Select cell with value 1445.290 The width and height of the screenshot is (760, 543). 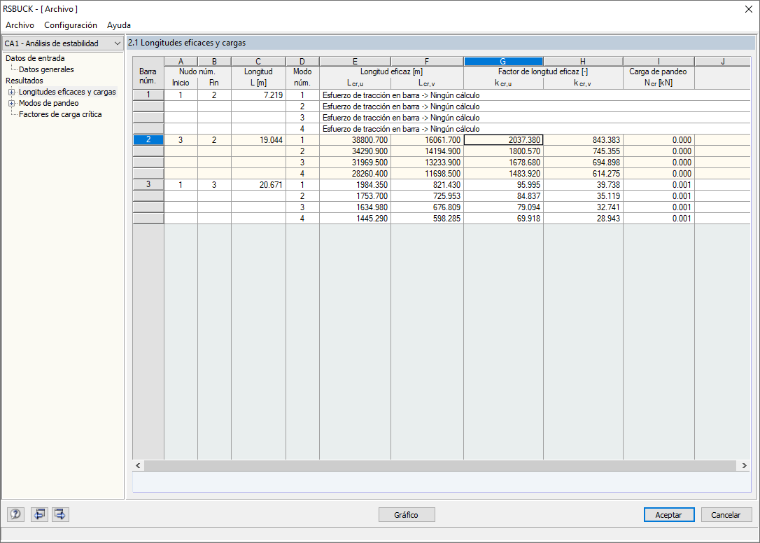pos(355,218)
